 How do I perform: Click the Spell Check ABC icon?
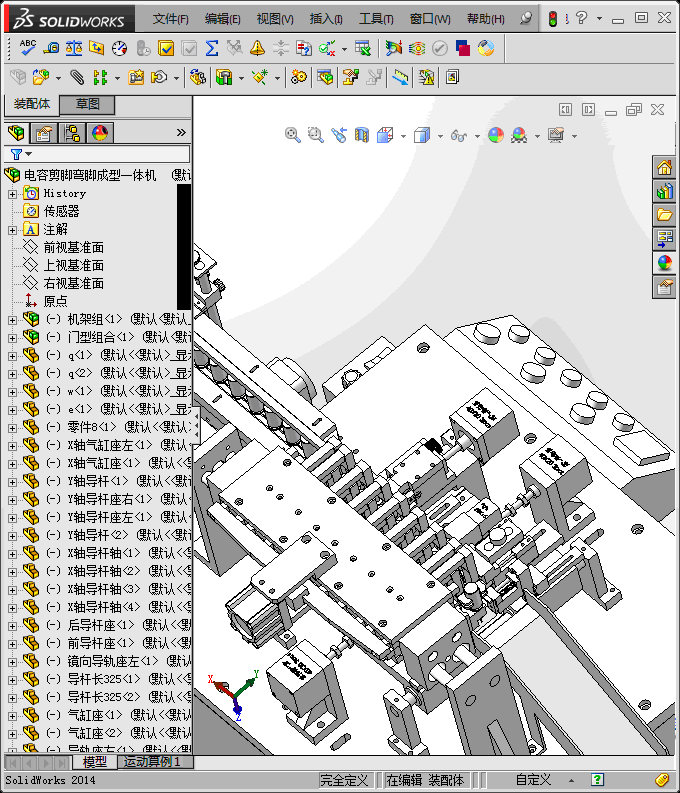pyautogui.click(x=27, y=47)
